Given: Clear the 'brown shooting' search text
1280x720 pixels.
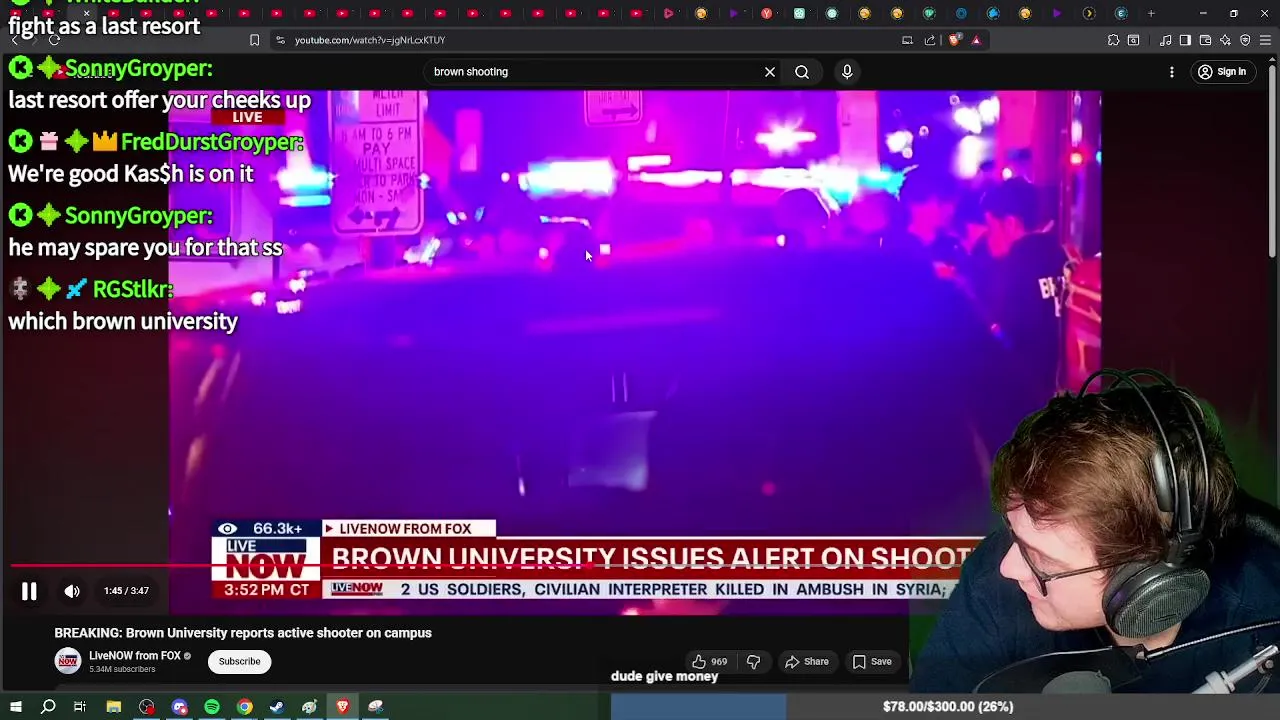Looking at the screenshot, I should (770, 72).
